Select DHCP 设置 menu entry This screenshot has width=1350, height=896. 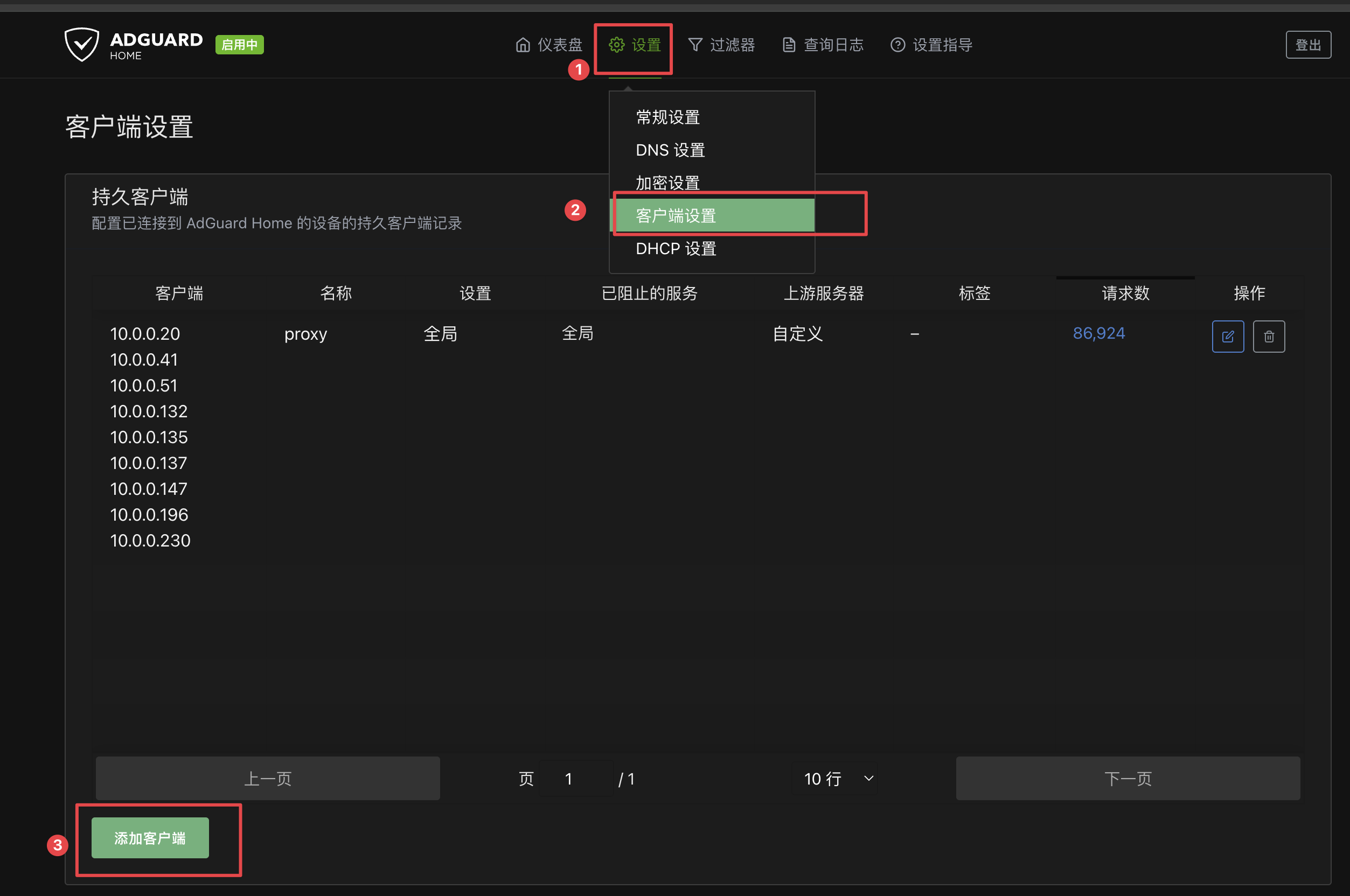(x=676, y=249)
